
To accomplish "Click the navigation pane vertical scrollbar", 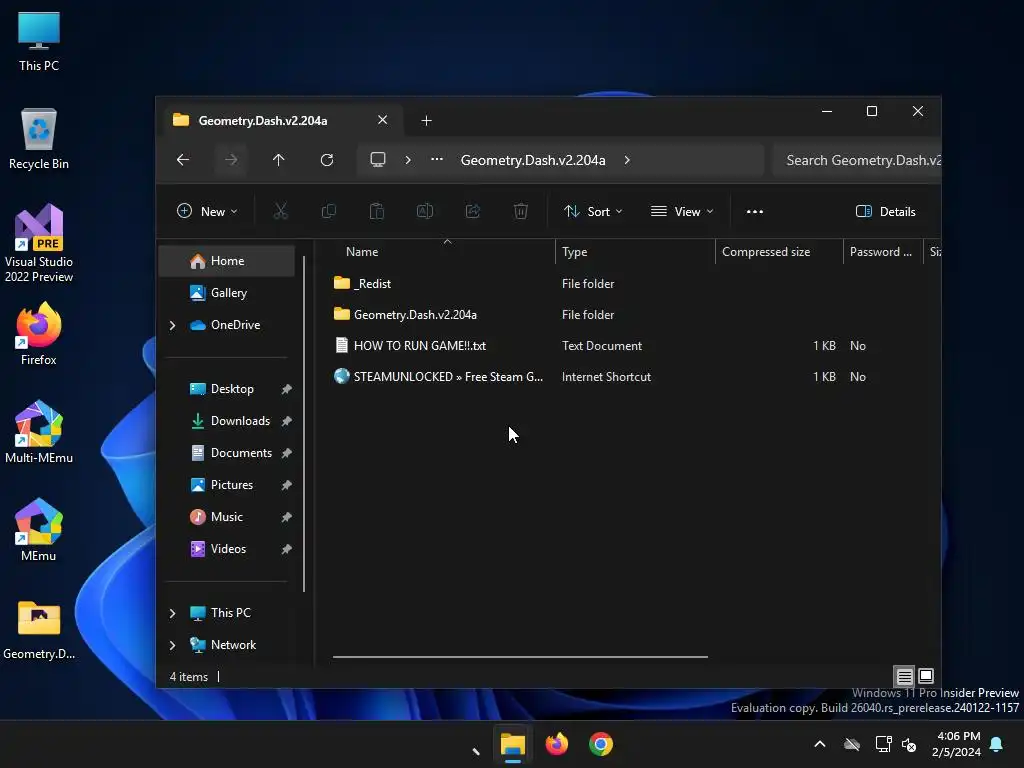I will tap(304, 424).
